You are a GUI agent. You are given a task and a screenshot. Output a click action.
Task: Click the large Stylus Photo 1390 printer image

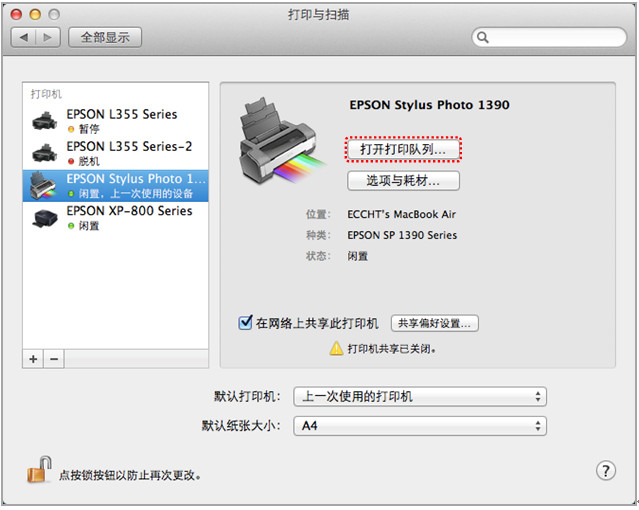pyautogui.click(x=282, y=141)
